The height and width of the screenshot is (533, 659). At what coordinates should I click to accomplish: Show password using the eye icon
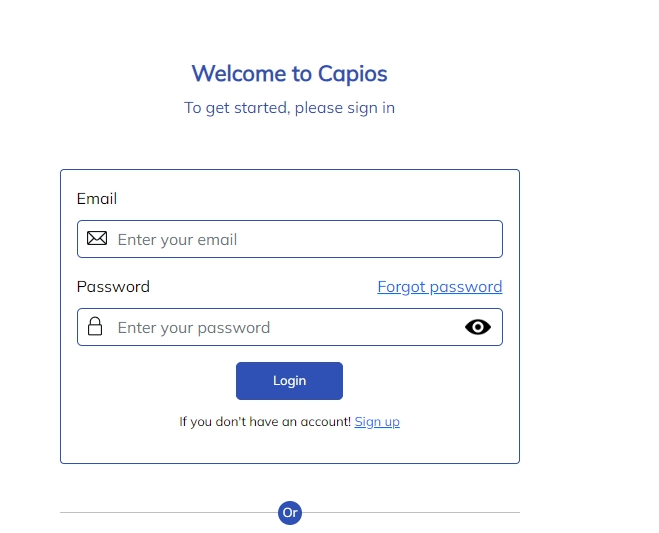point(477,327)
